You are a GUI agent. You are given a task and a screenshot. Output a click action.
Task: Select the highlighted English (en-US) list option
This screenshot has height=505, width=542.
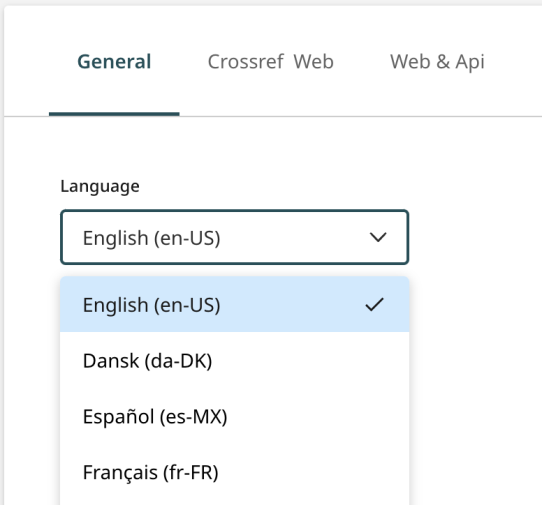coord(235,305)
